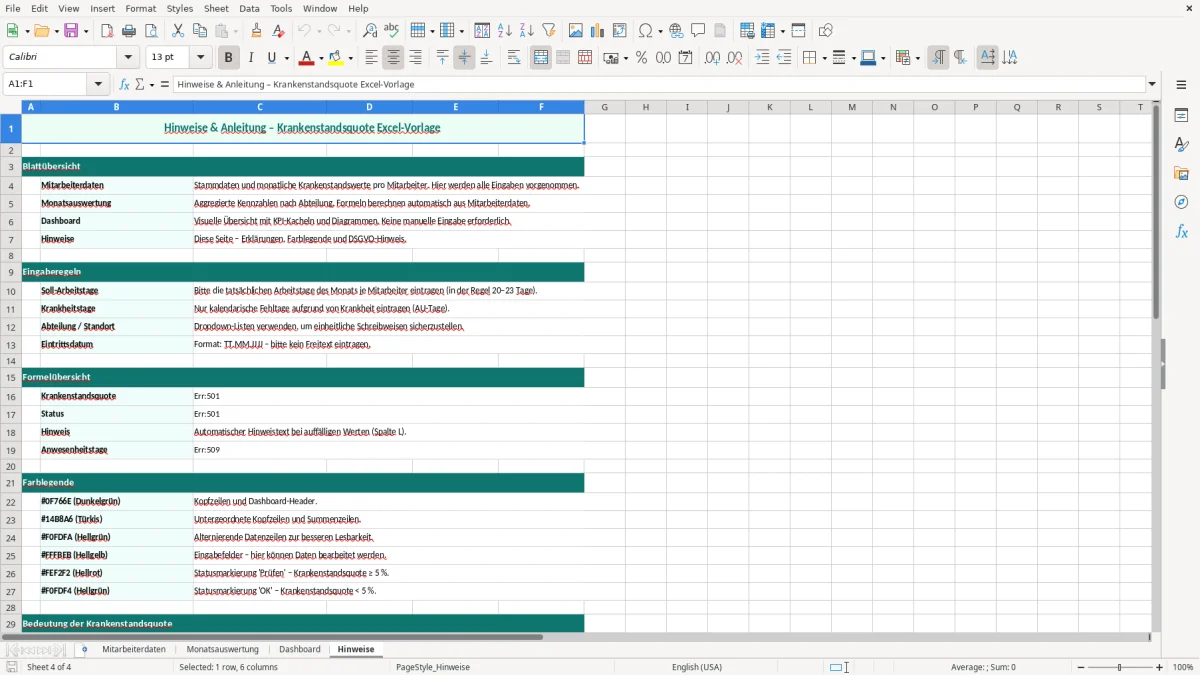Image resolution: width=1200 pixels, height=675 pixels.
Task: Switch to the Monatsauswertung sheet tab
Action: coord(222,649)
